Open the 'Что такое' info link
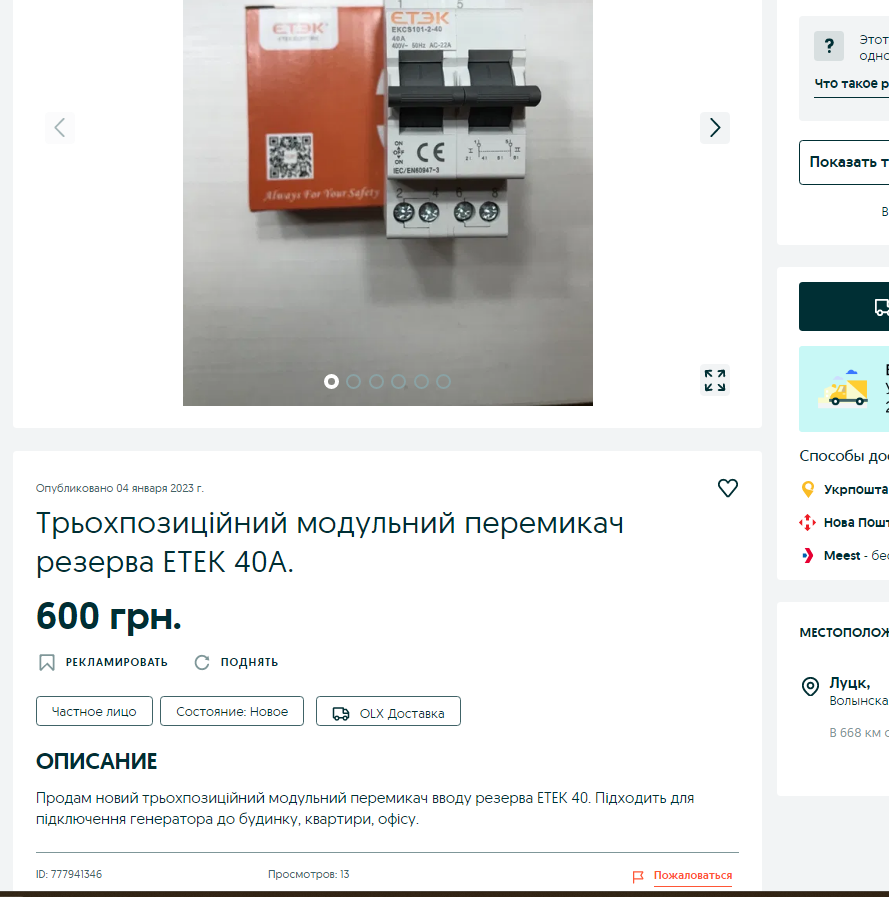This screenshot has height=897, width=889. click(x=851, y=84)
